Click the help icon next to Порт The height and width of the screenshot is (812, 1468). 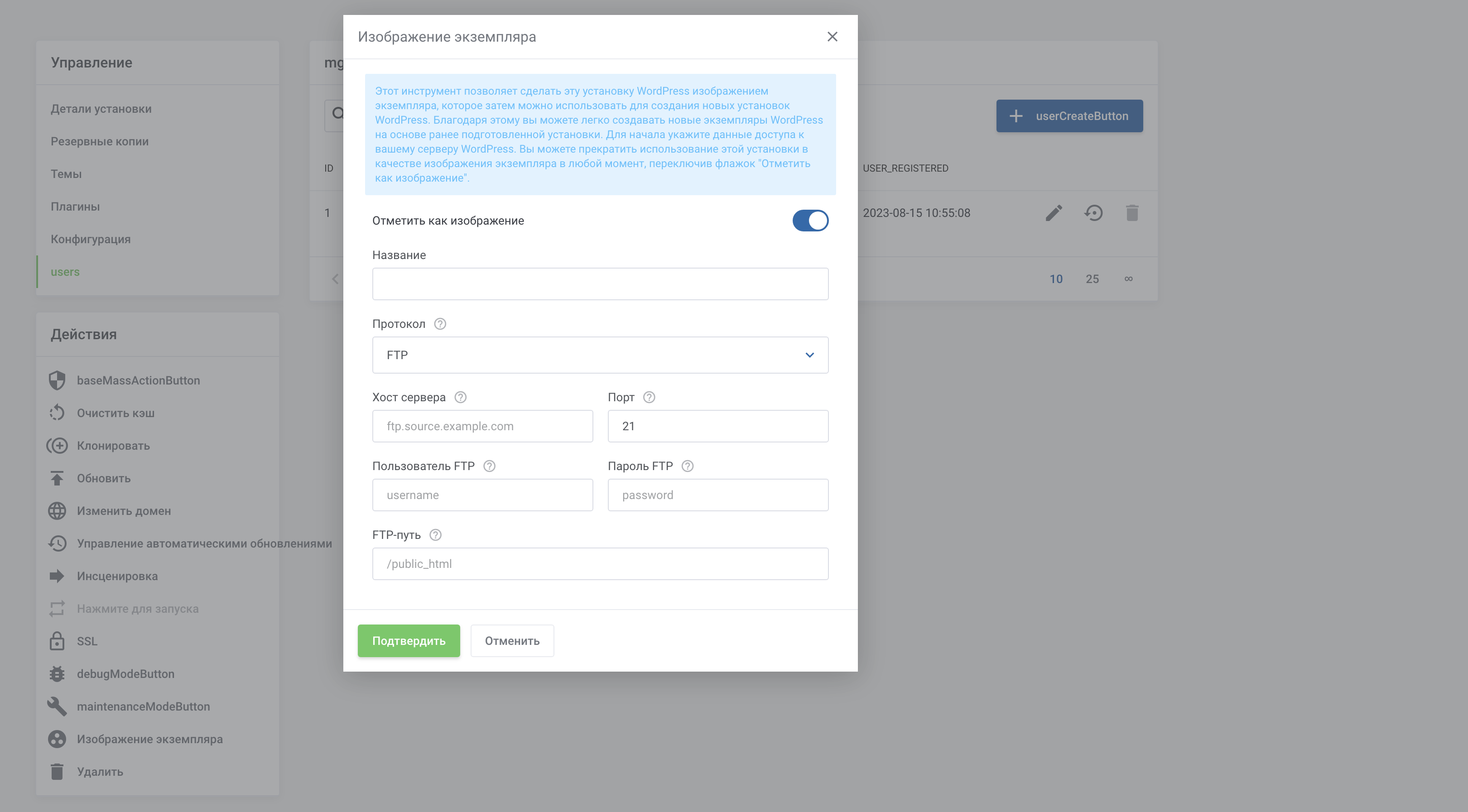pos(649,397)
